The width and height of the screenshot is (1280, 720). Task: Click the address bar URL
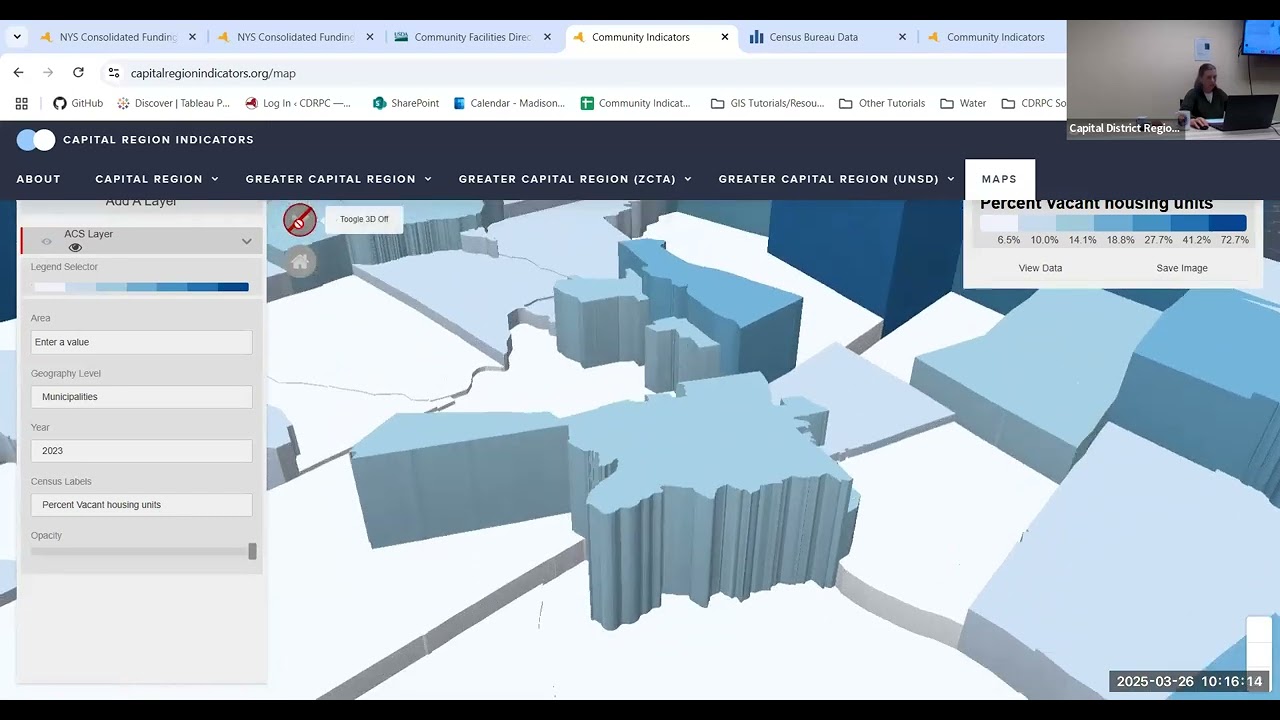pos(213,73)
